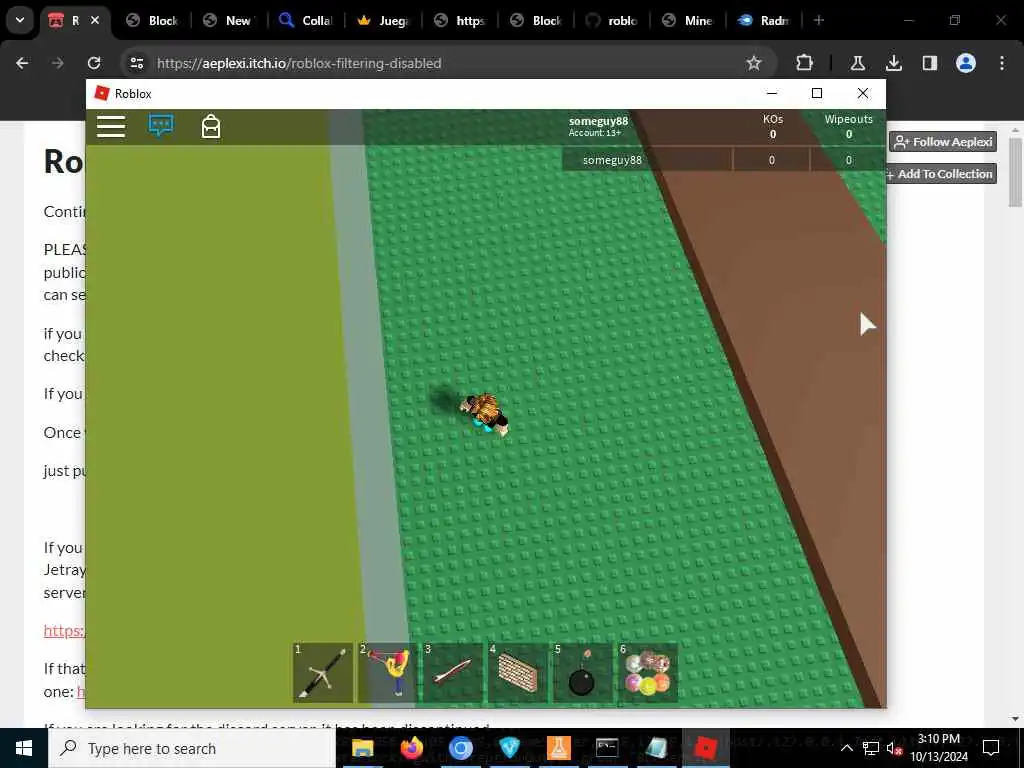Open the Roblox backpack icon

coord(211,126)
